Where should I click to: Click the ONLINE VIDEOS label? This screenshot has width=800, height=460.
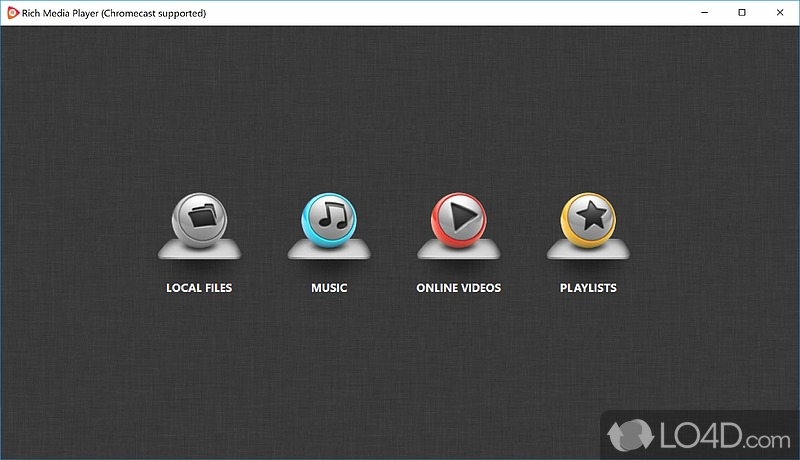(459, 288)
